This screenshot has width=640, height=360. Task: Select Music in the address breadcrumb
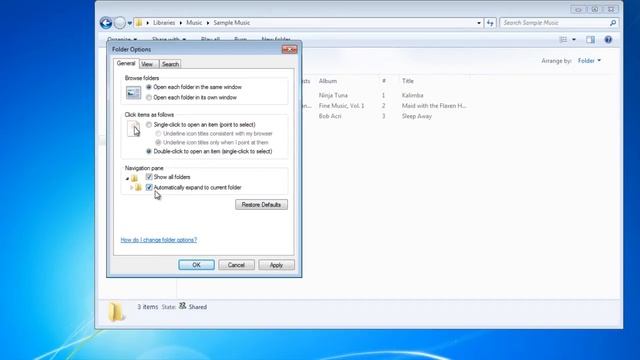tap(194, 23)
